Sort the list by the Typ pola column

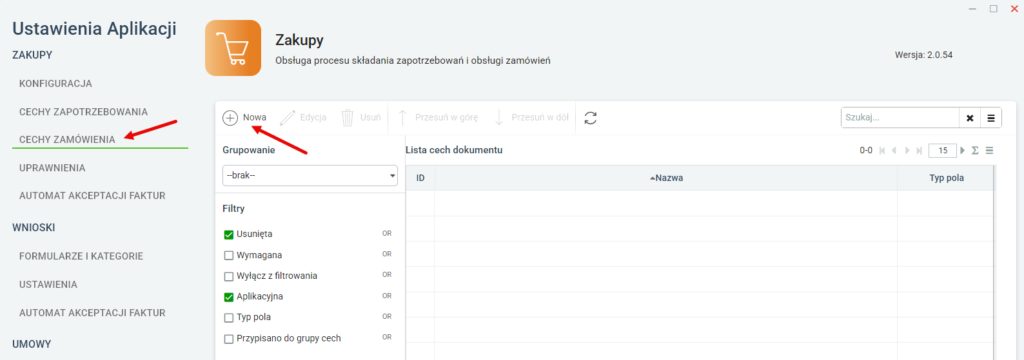[x=946, y=178]
